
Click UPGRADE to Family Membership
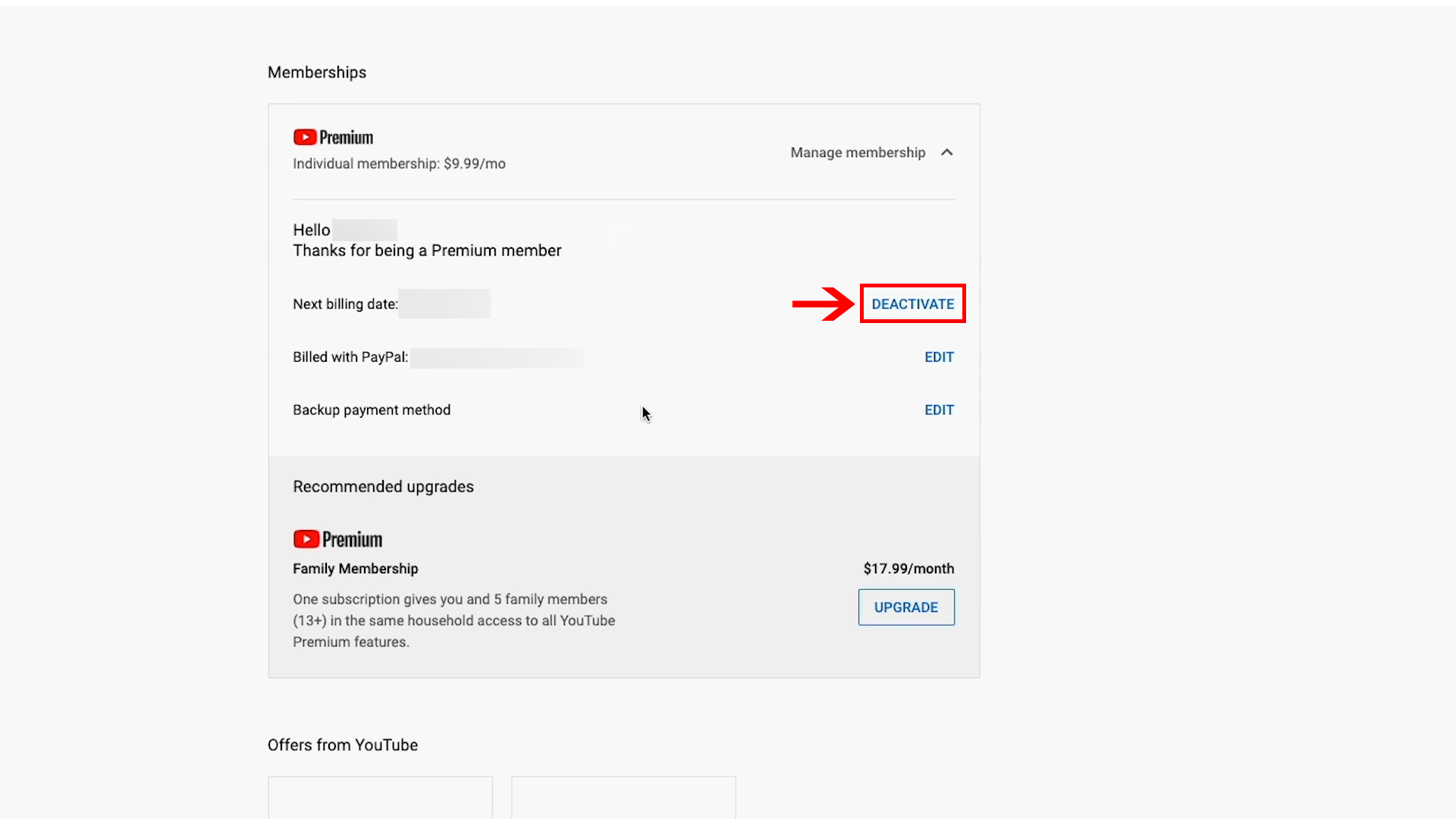click(x=906, y=607)
